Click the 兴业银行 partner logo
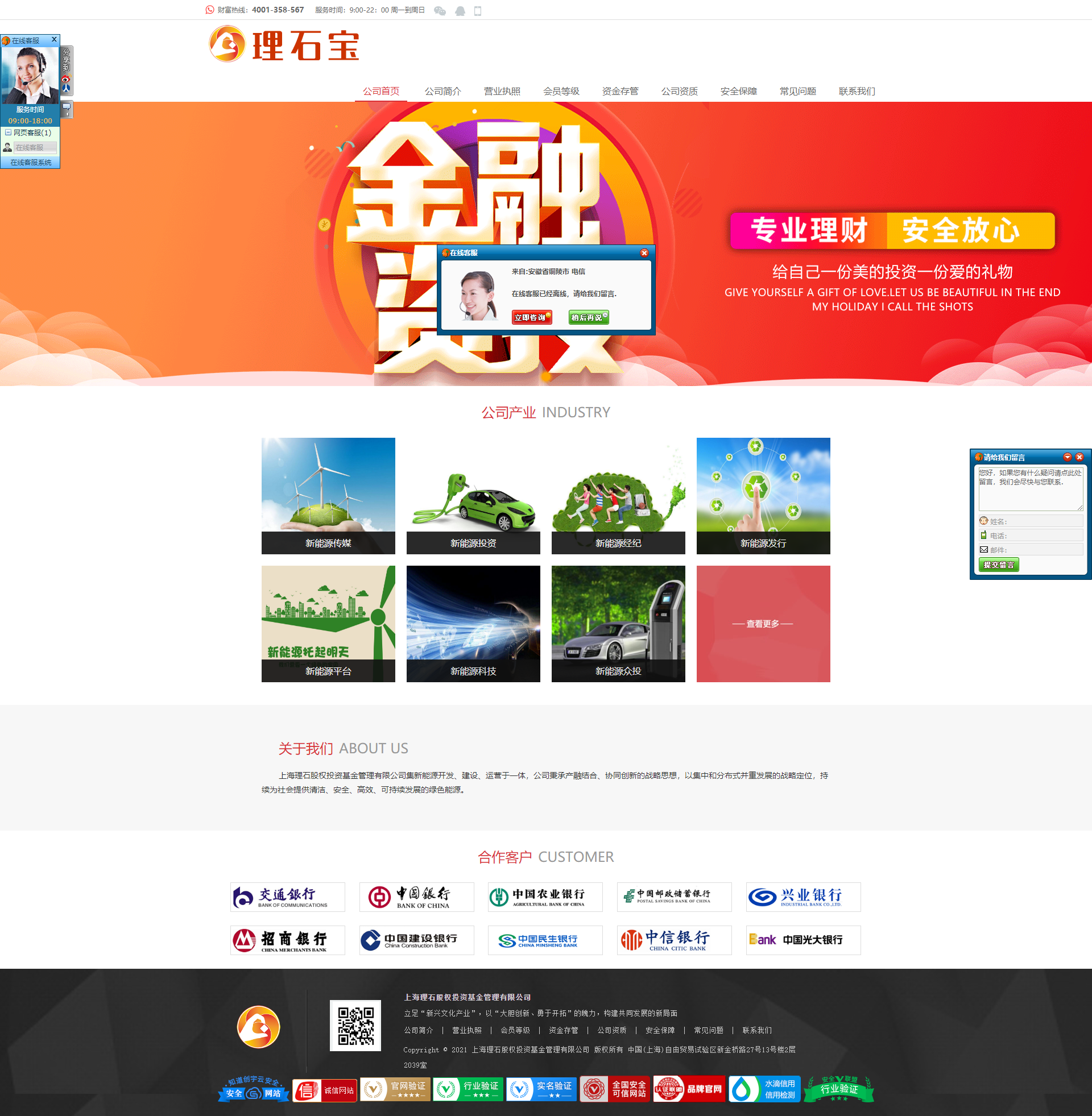This screenshot has width=1092, height=1116. 803,897
